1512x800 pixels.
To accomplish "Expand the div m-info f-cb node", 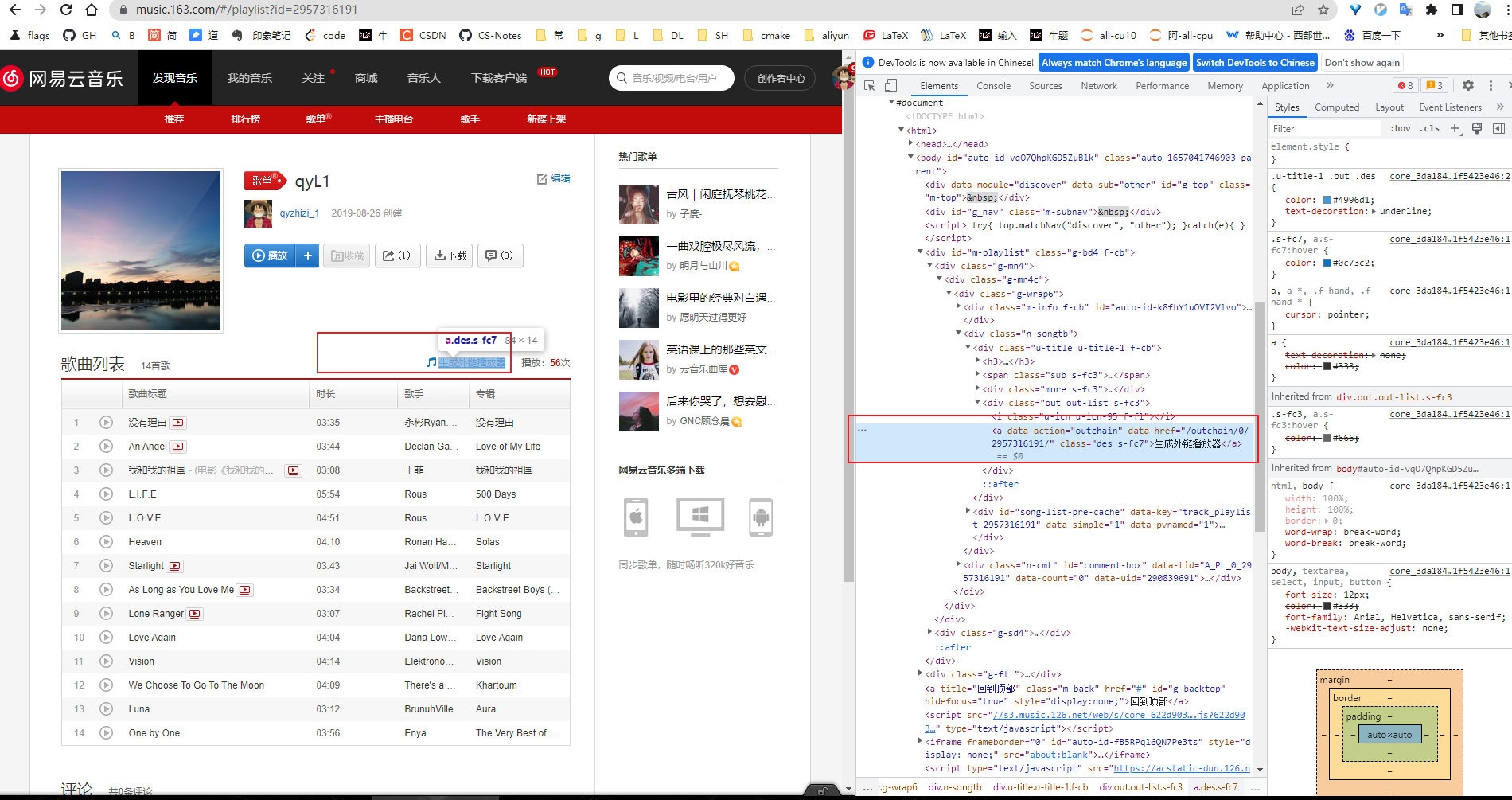I will pos(959,307).
